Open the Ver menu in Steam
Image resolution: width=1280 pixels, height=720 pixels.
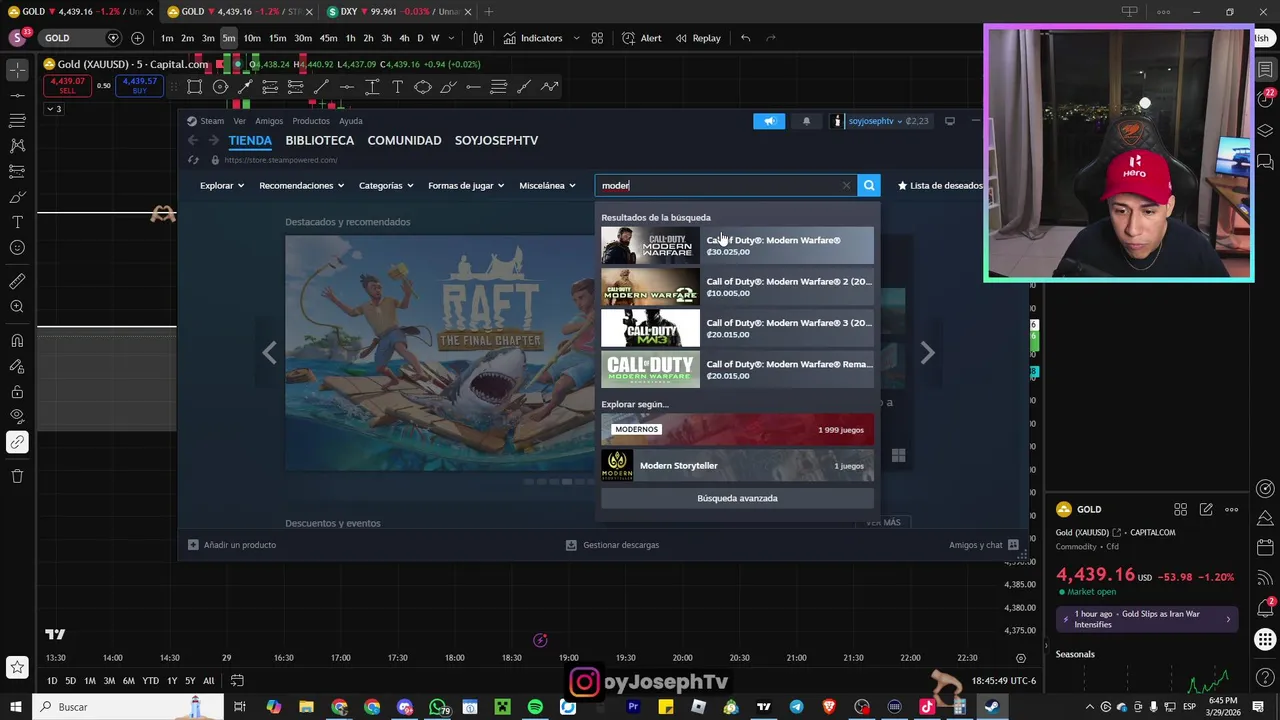pyautogui.click(x=239, y=121)
